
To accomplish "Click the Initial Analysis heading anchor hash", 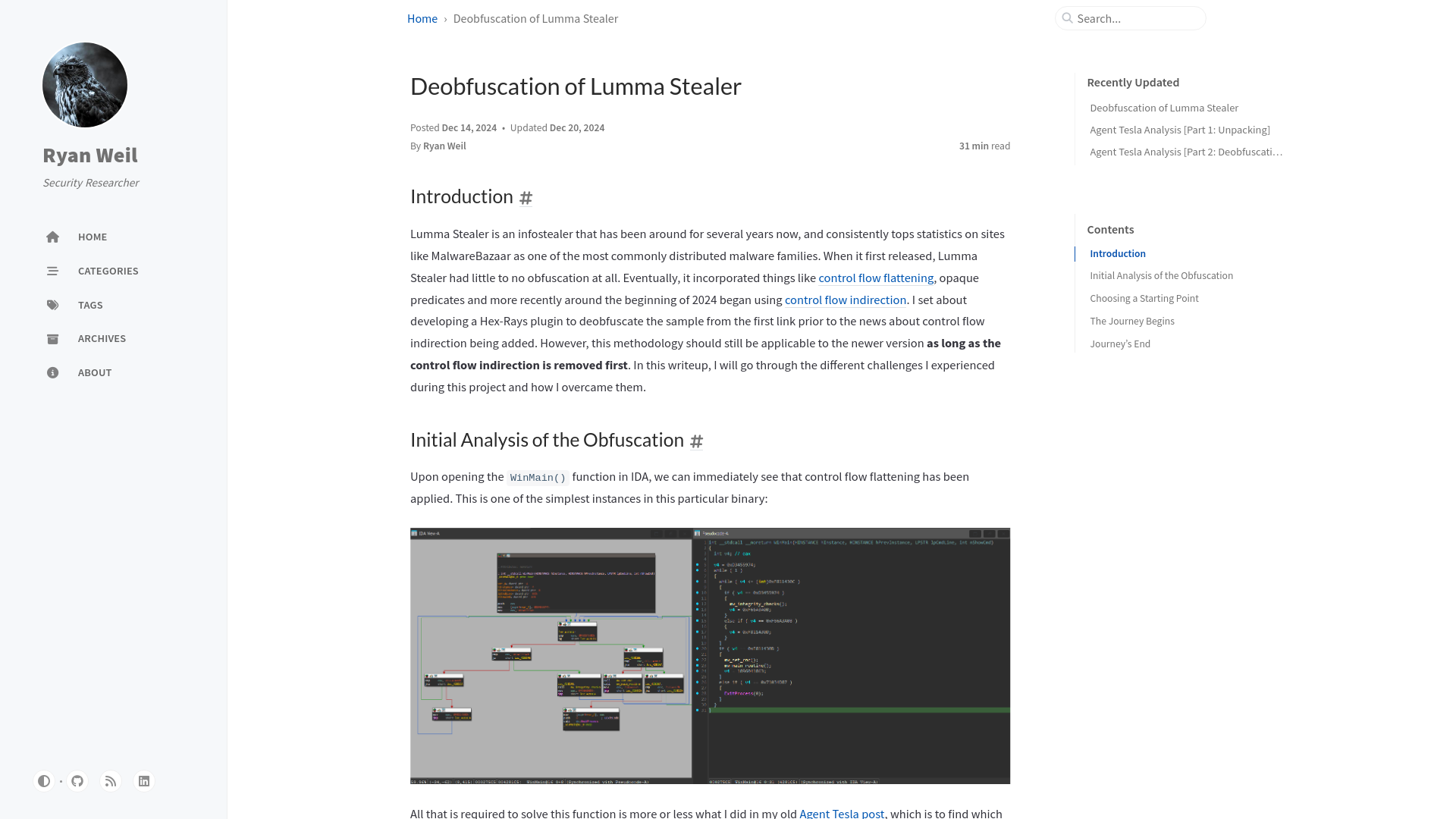I will click(x=696, y=441).
